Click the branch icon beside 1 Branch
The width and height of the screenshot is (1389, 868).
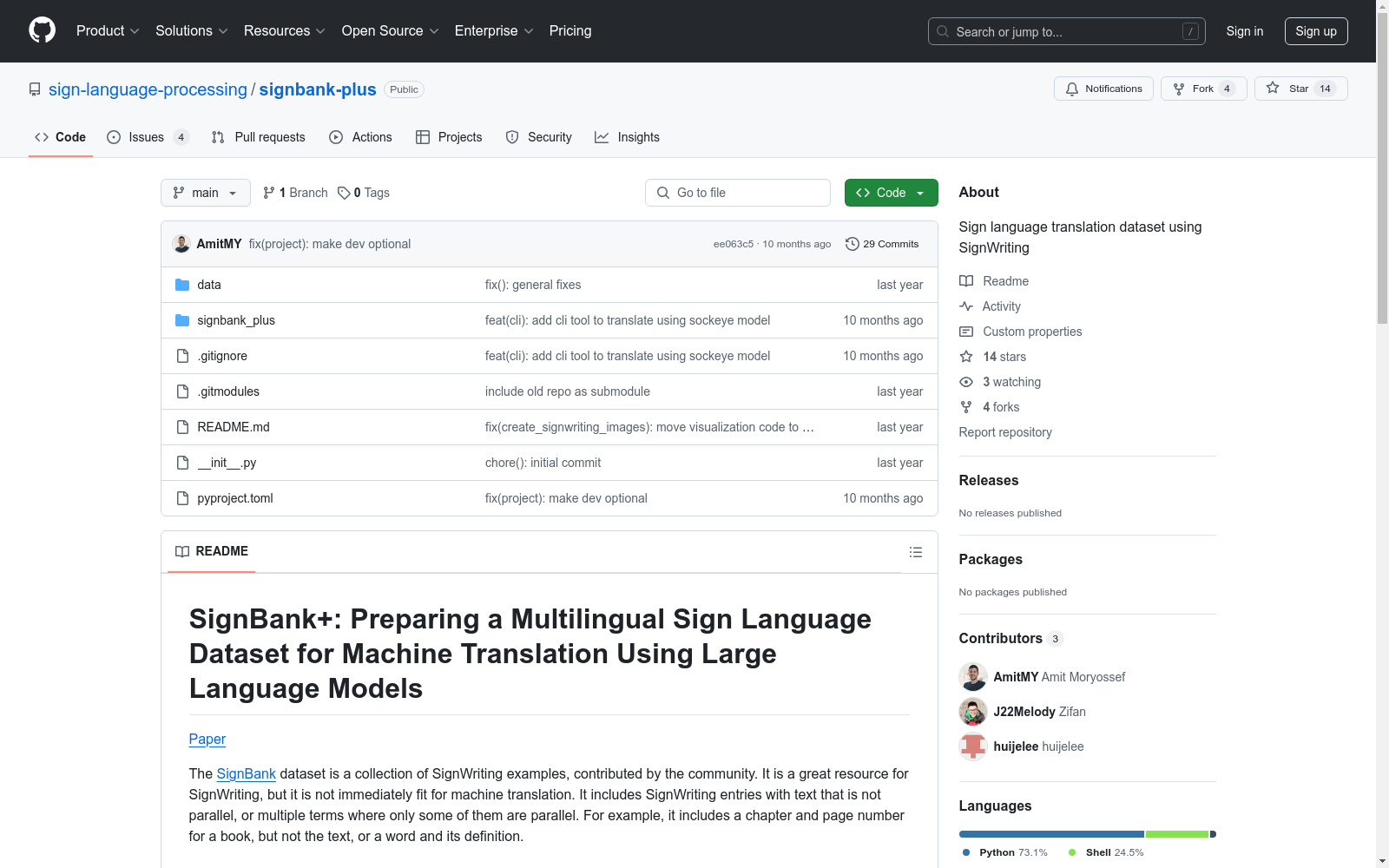pos(269,193)
